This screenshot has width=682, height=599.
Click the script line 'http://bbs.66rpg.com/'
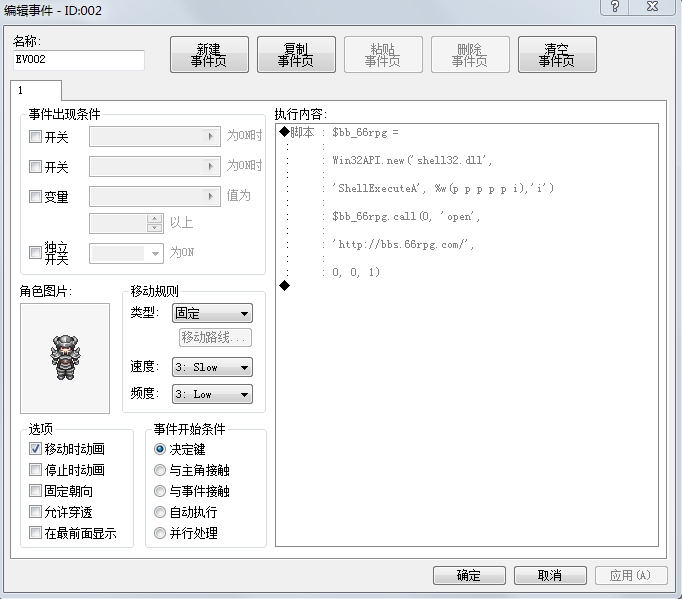pyautogui.click(x=403, y=244)
